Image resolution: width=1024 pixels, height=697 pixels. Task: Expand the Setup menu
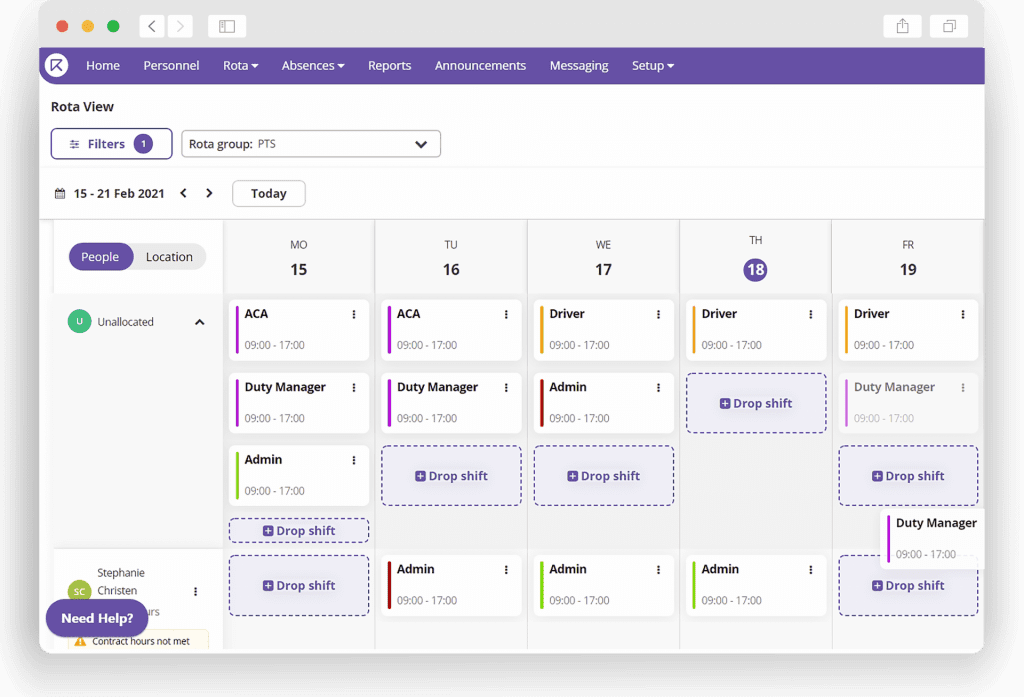coord(652,66)
